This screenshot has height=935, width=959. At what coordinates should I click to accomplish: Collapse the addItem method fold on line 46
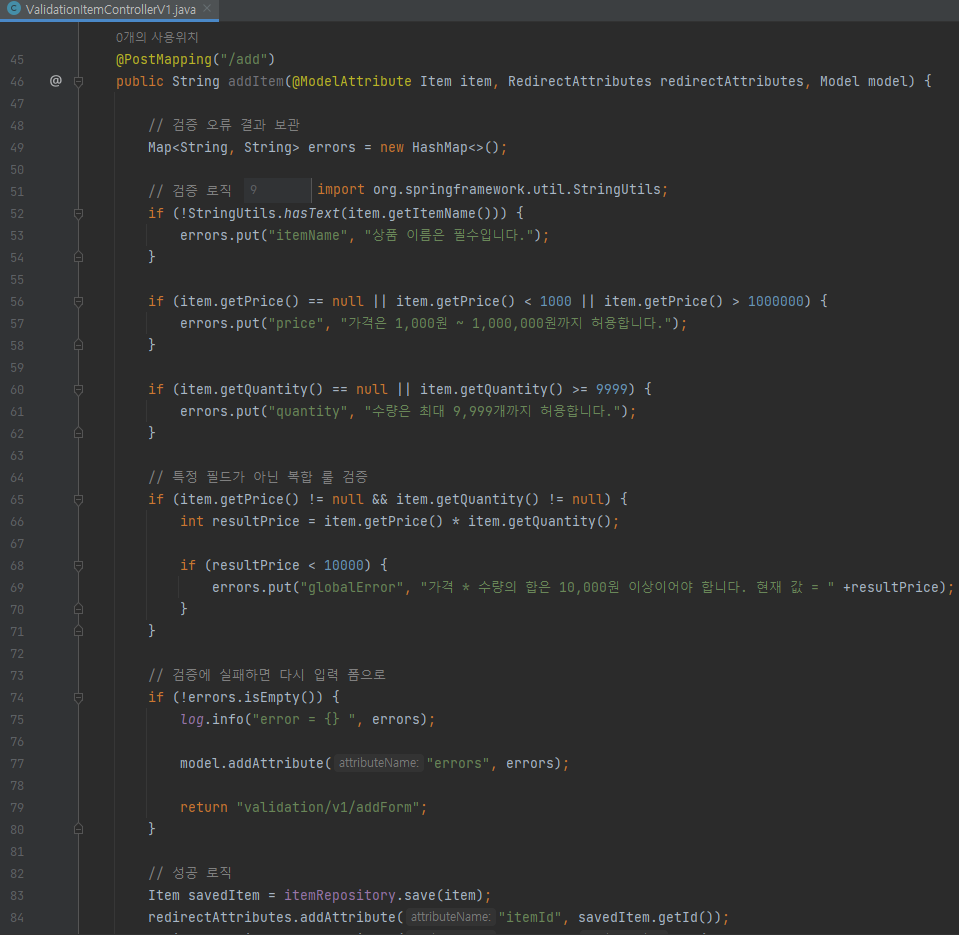tap(78, 81)
